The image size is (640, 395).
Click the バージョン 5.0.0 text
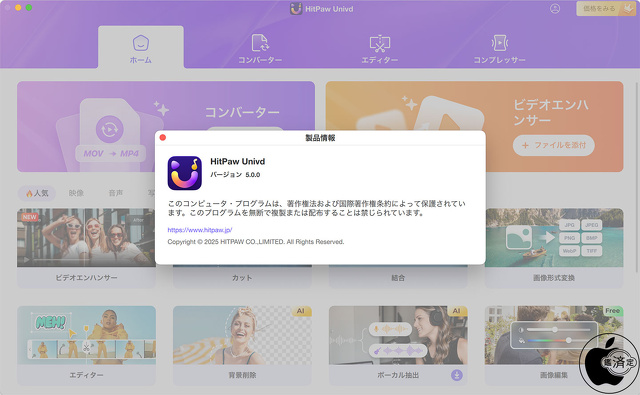tap(235, 175)
